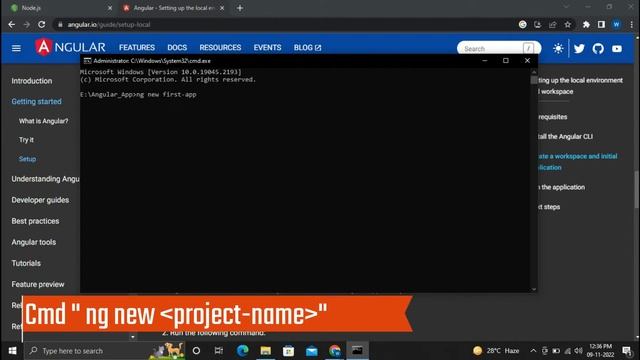Open Angular's GitHub icon link

(x=598, y=49)
